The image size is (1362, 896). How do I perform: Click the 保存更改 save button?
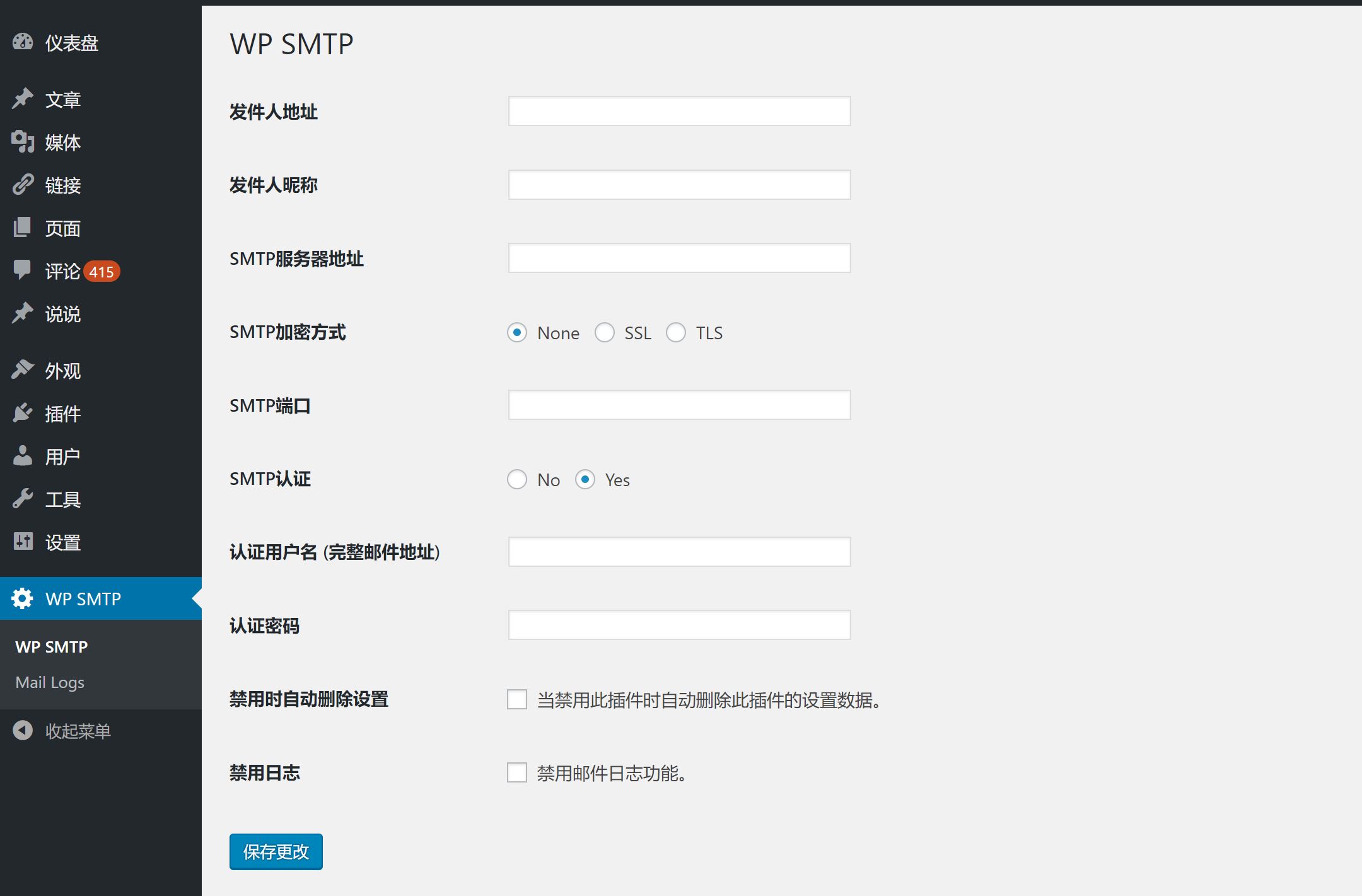click(276, 852)
